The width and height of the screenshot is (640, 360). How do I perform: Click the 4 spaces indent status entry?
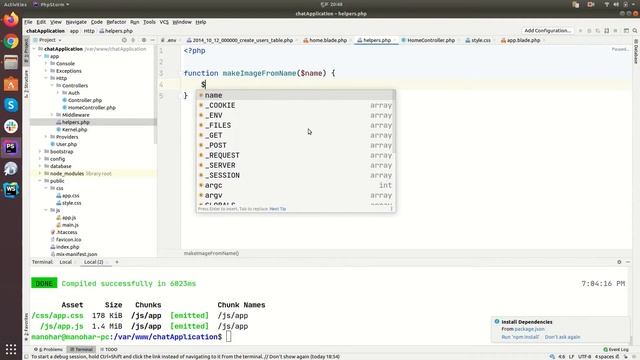(x=604, y=357)
